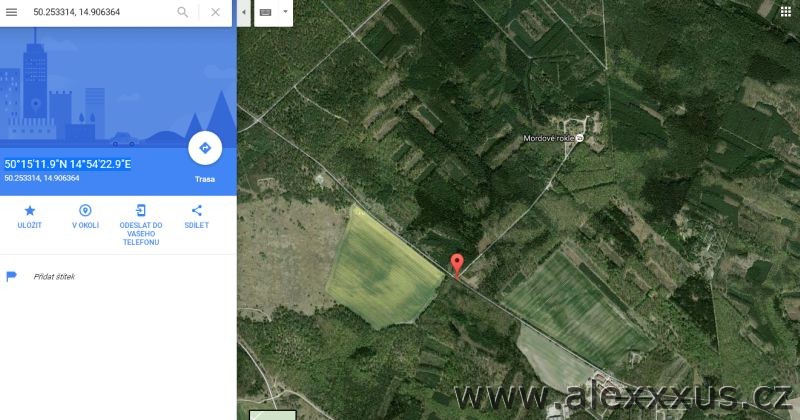Click the coordinates search input field

[102, 12]
